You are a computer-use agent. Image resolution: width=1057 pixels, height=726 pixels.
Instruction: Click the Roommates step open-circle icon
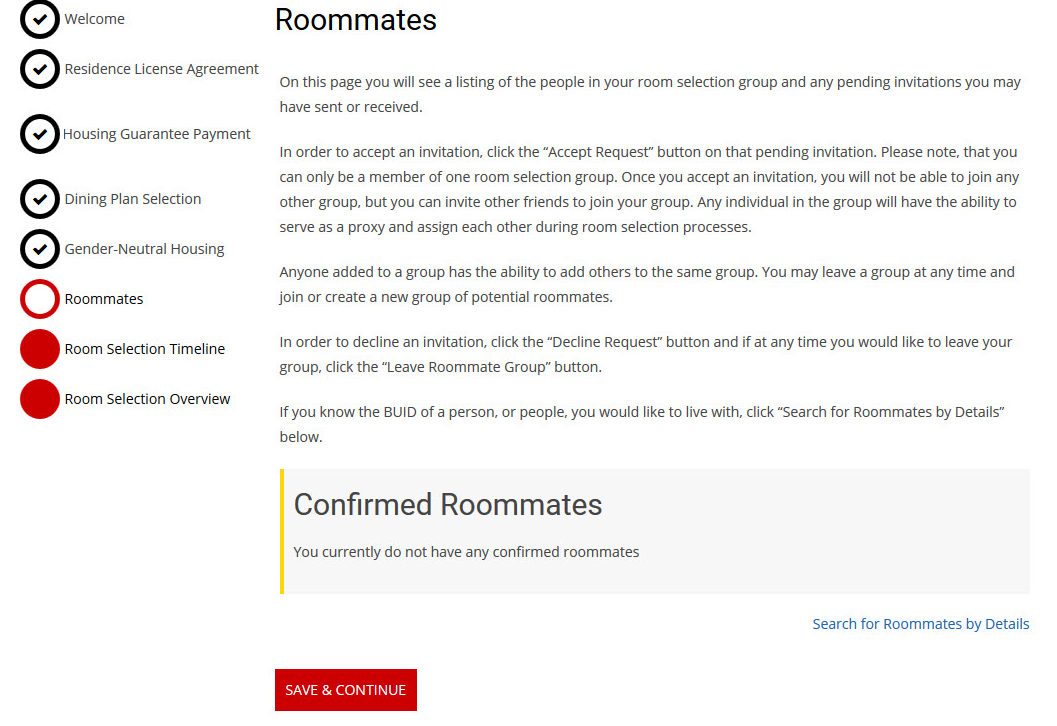[40, 299]
